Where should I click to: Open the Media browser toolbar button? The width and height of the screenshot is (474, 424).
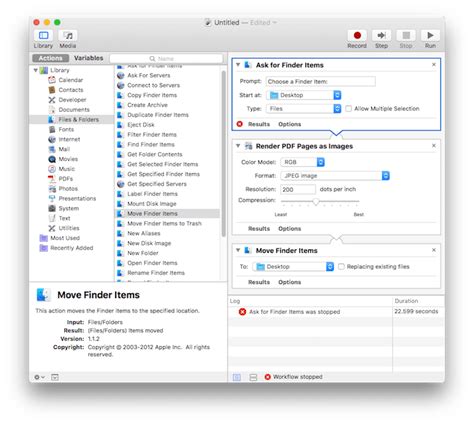point(68,35)
